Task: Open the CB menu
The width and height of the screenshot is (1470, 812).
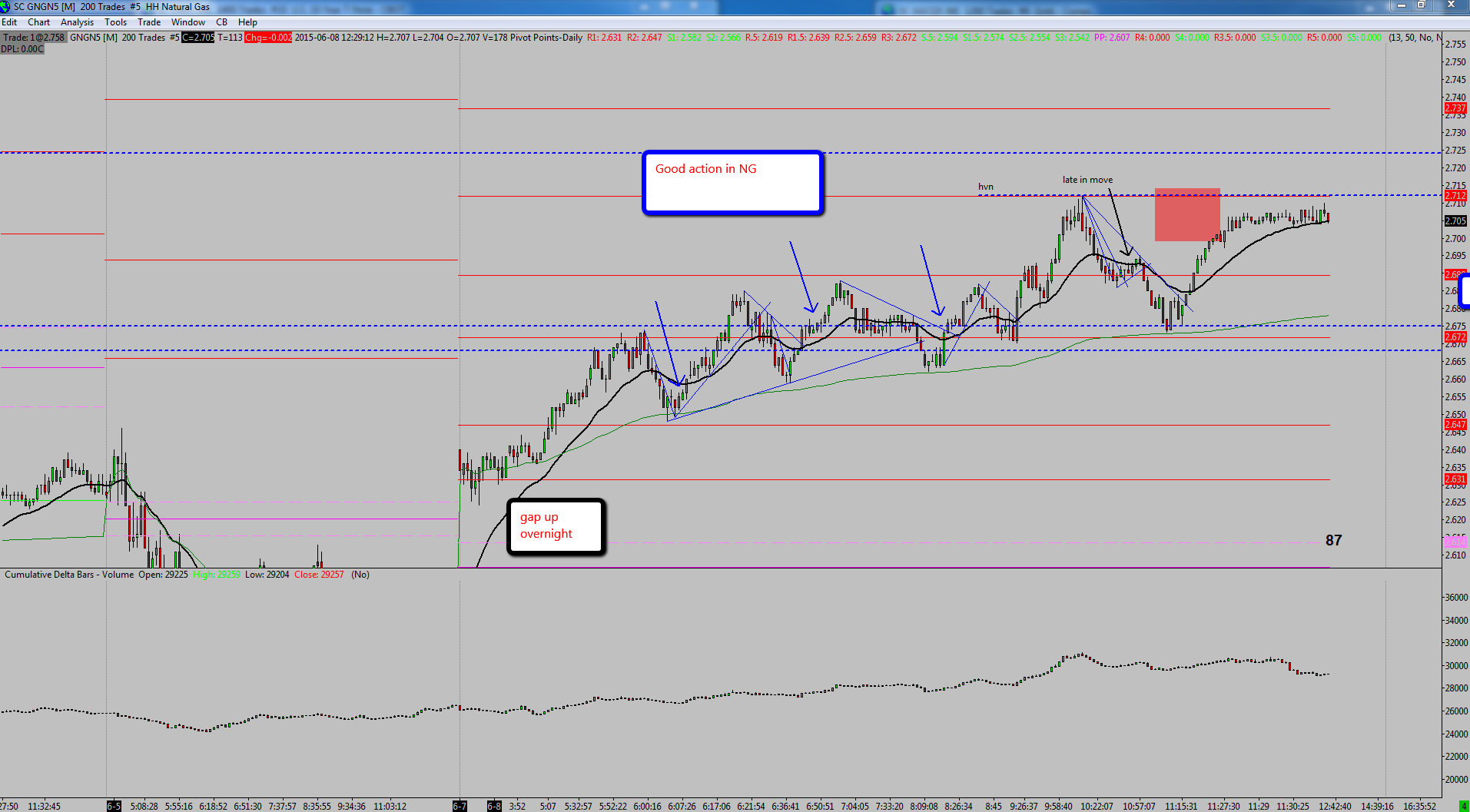Action: point(222,22)
